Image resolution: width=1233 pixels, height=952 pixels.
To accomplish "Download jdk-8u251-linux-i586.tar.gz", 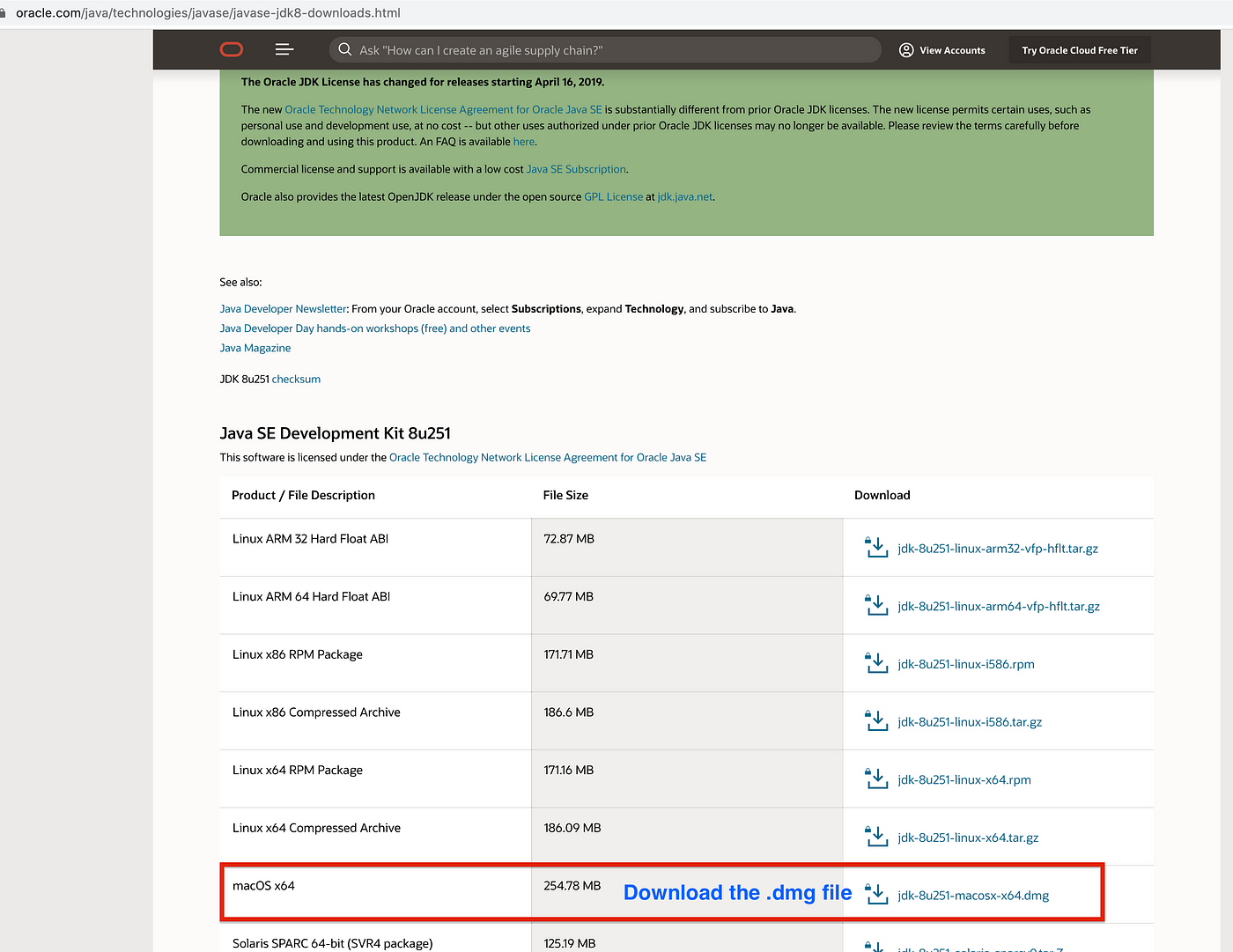I will [x=970, y=721].
